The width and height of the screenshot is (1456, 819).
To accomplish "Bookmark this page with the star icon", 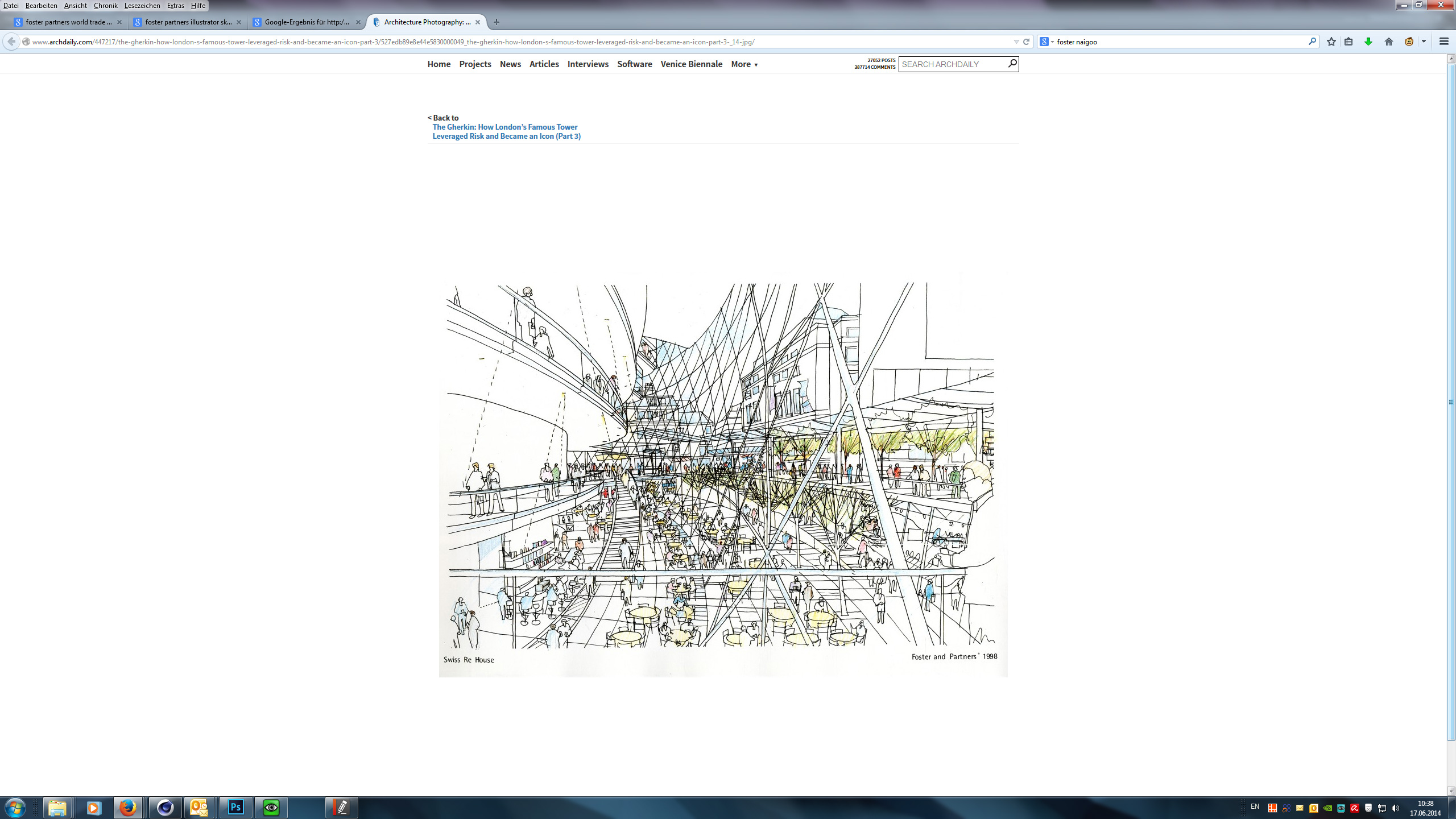I will tap(1331, 42).
